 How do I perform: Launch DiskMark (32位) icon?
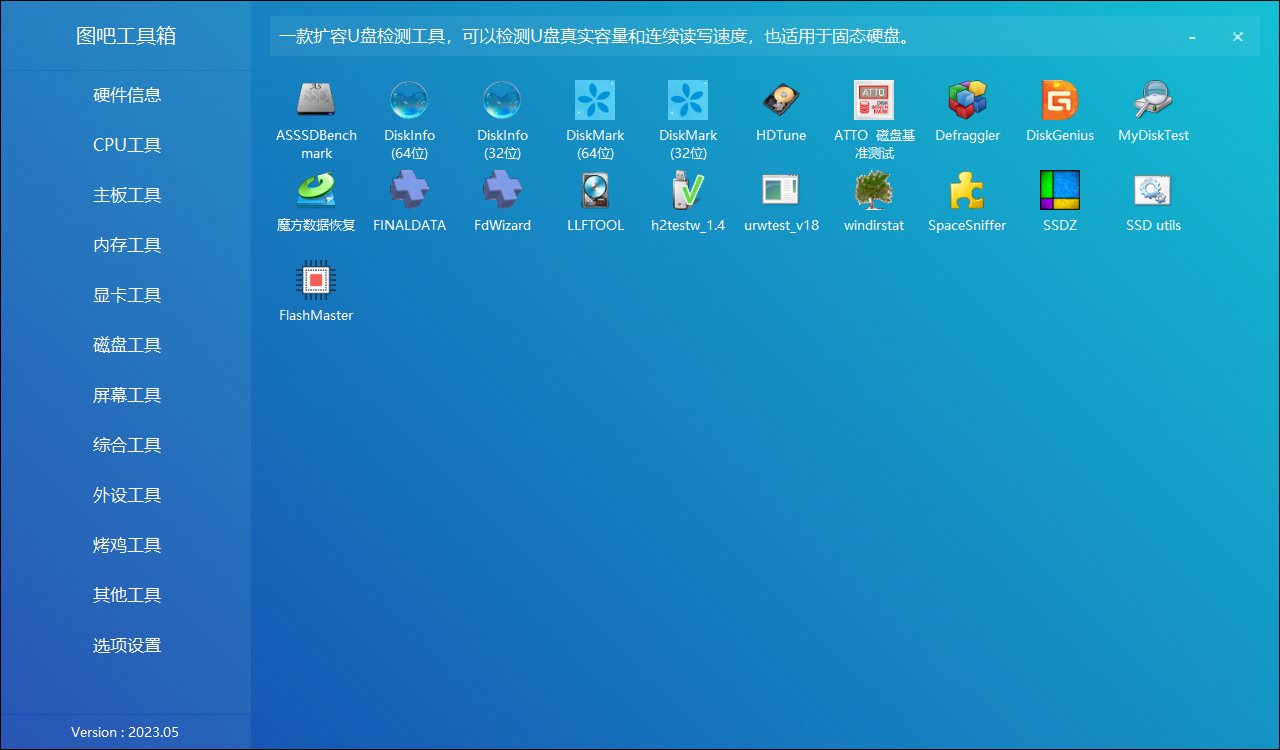[688, 100]
